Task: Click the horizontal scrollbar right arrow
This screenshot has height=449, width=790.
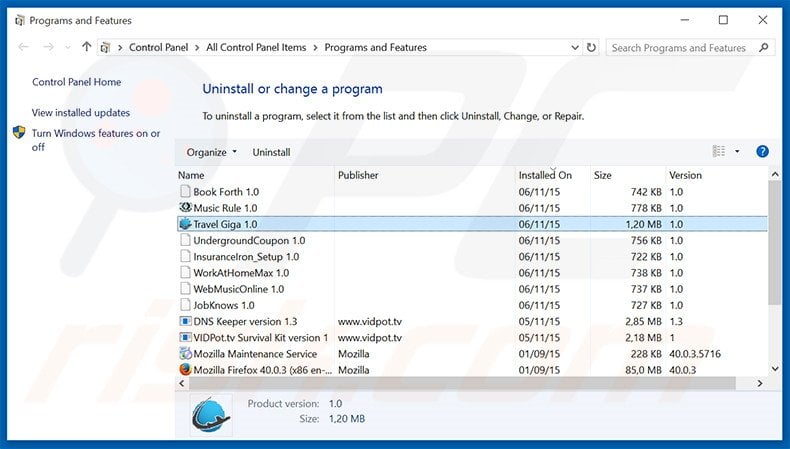Action: (x=760, y=383)
